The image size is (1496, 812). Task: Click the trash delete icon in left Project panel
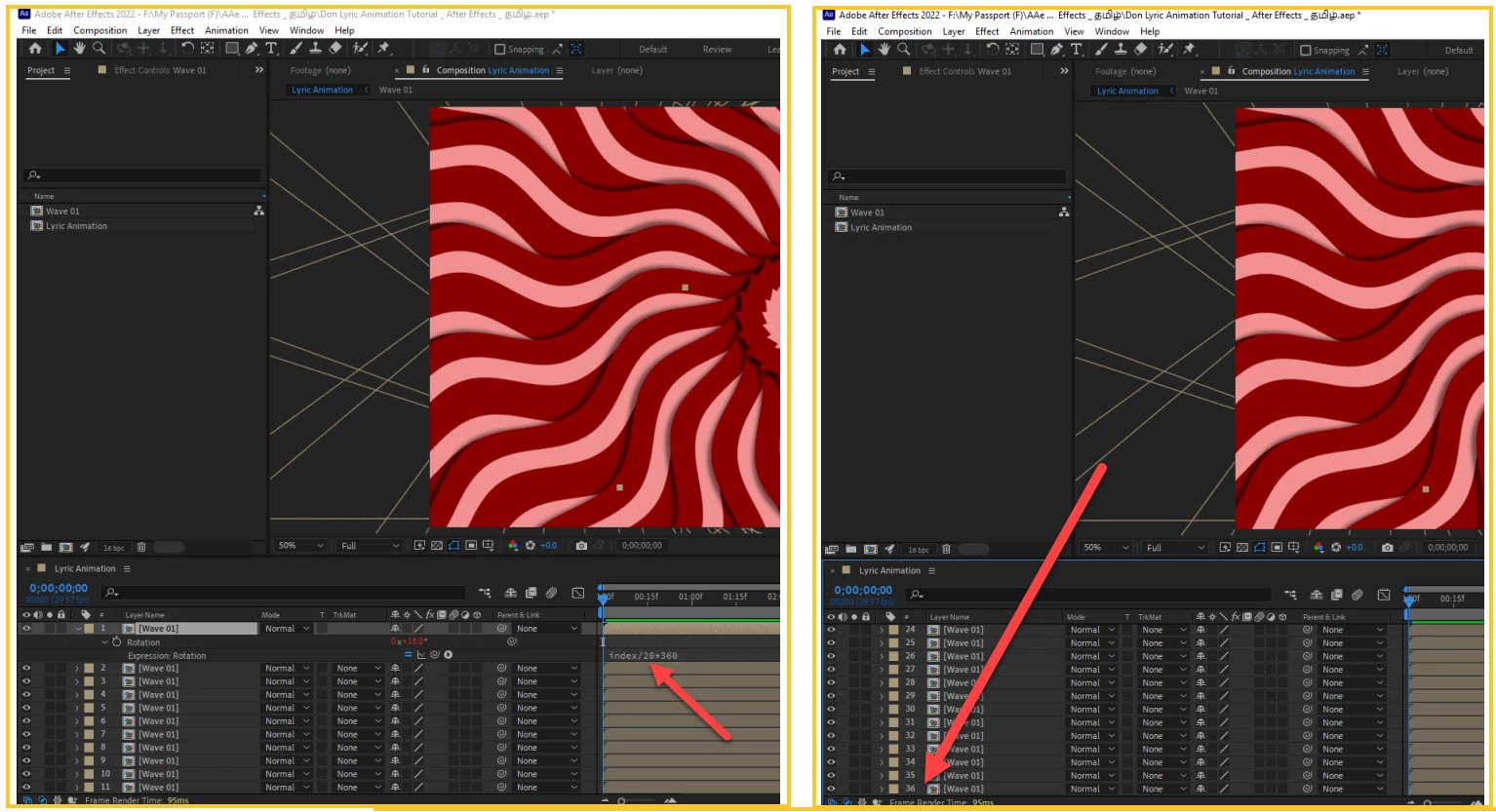pos(141,548)
